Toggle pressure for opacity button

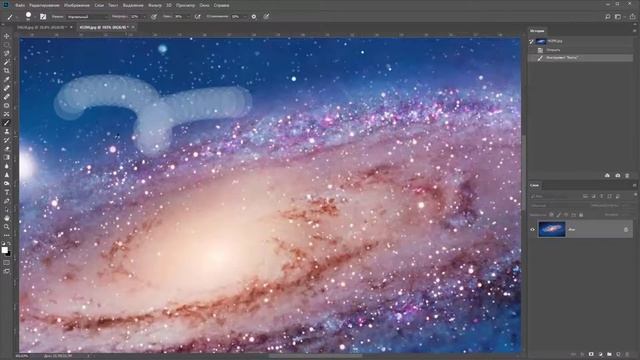pyautogui.click(x=154, y=17)
